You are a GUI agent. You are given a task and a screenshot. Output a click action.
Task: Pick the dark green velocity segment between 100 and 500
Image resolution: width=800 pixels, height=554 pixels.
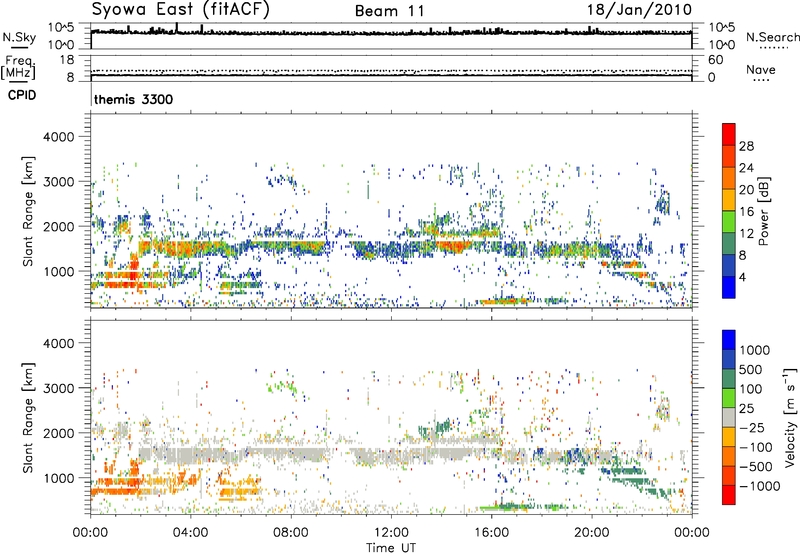[x=729, y=379]
